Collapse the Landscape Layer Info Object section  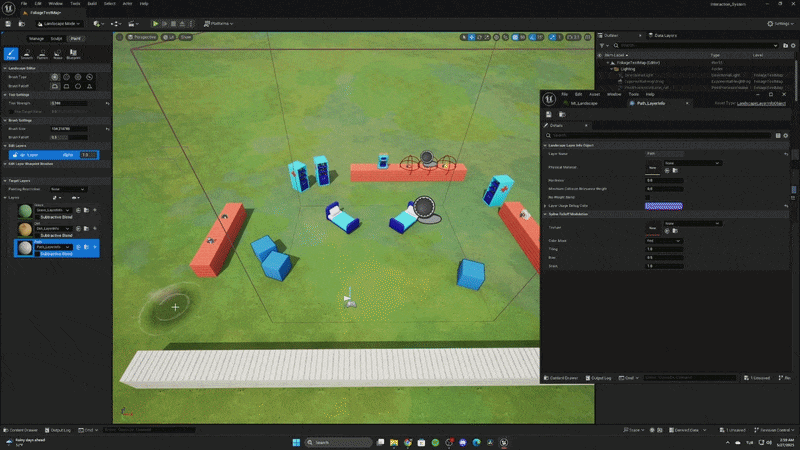click(545, 145)
